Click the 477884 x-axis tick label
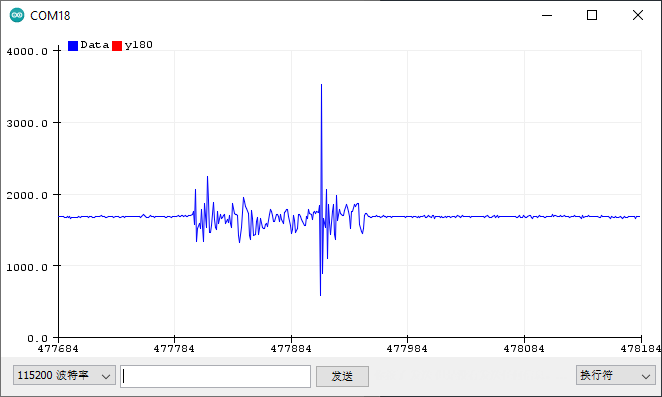Image resolution: width=662 pixels, height=397 pixels. [291, 348]
